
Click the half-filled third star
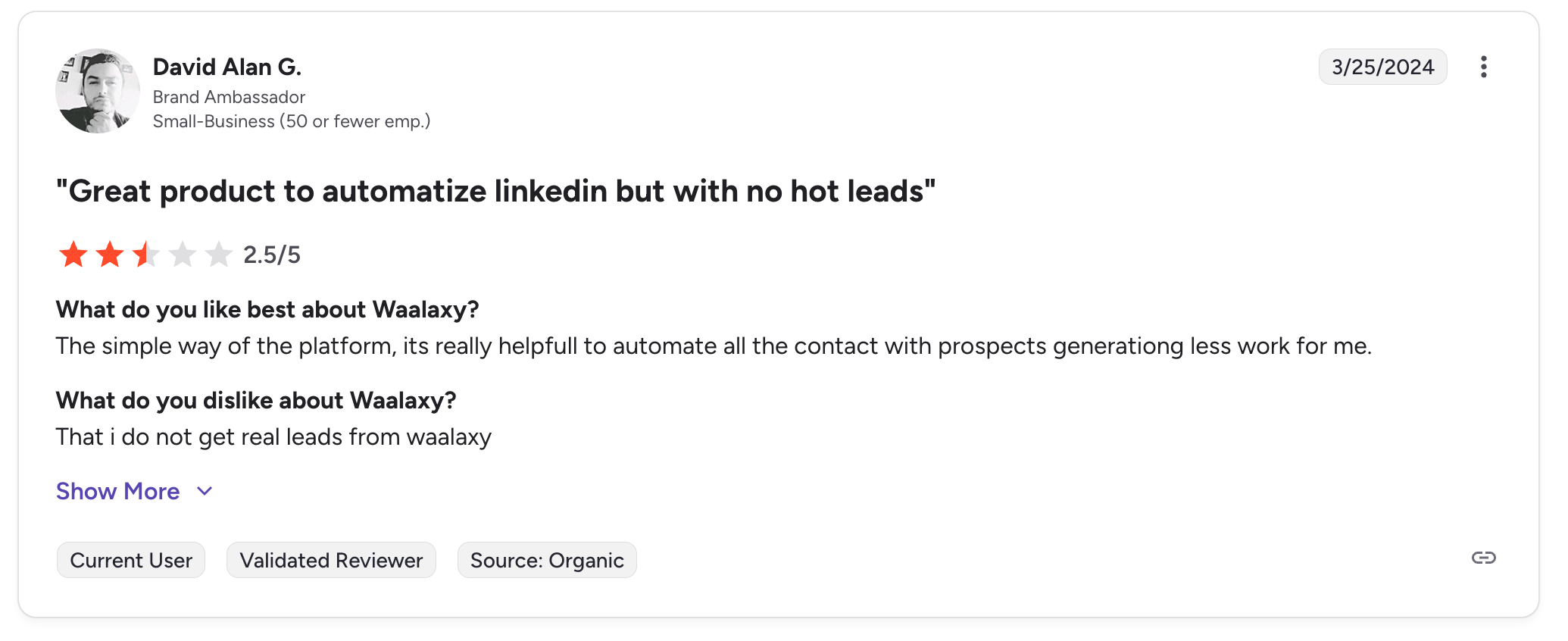click(145, 255)
